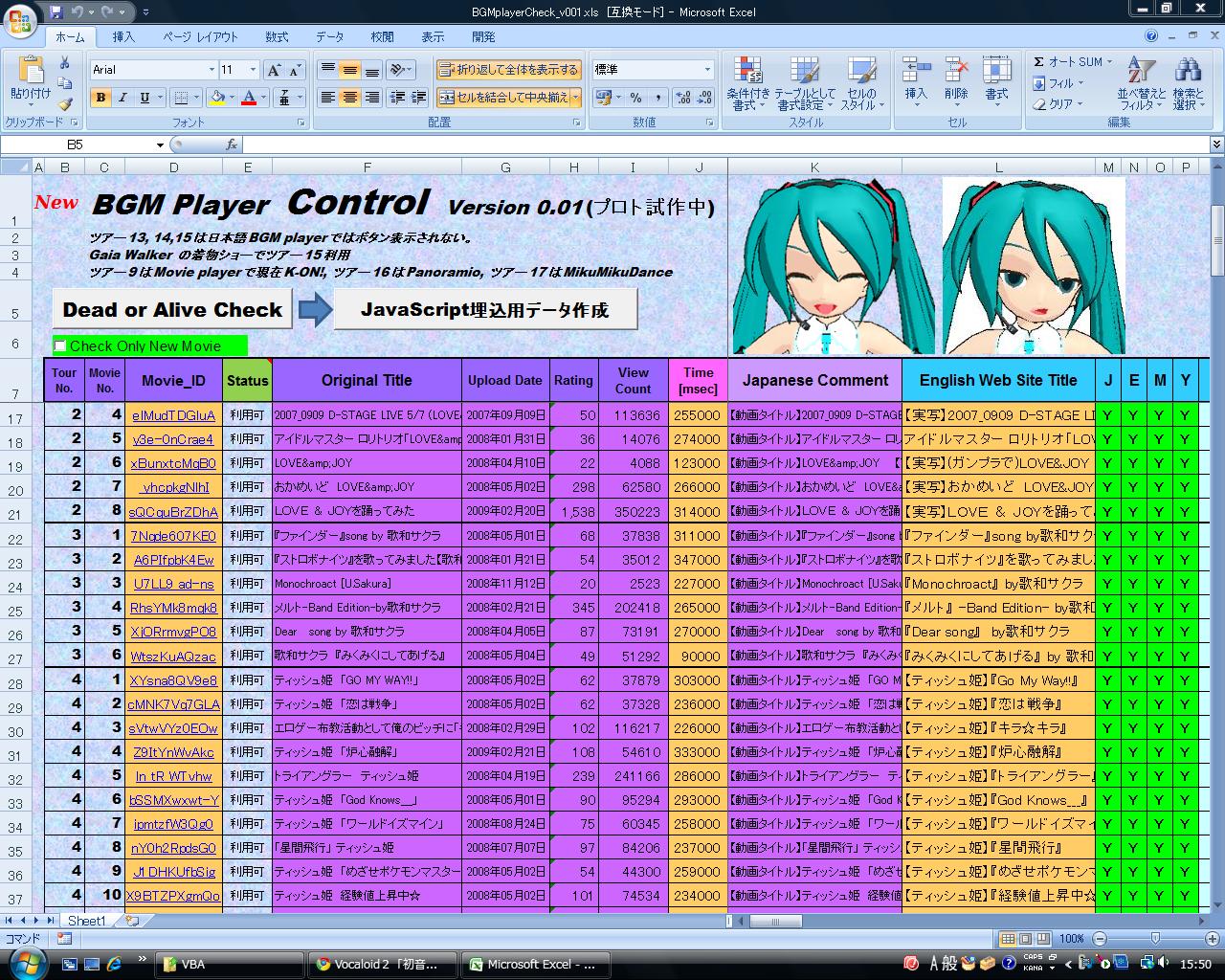Increase the cell indent

click(420, 98)
